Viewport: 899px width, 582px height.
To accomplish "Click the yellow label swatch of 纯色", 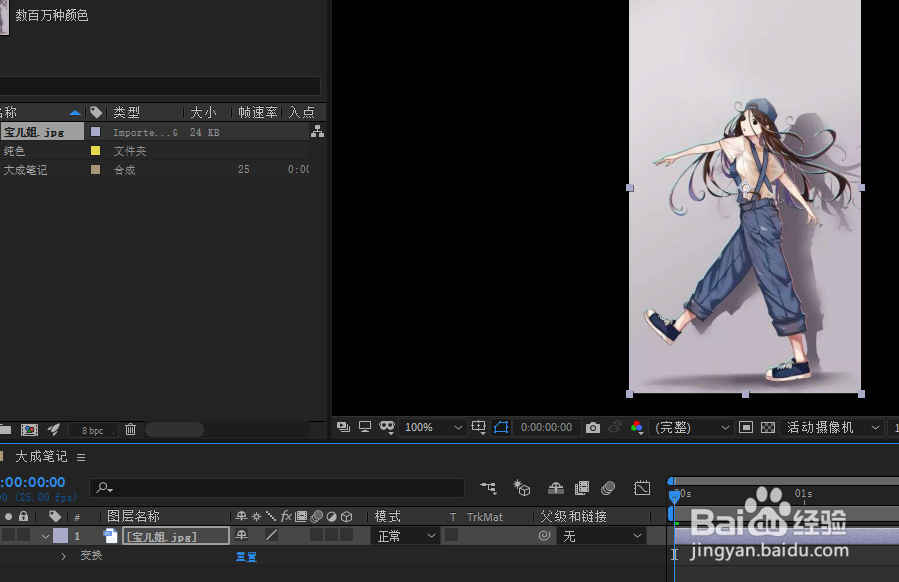I will 96,151.
